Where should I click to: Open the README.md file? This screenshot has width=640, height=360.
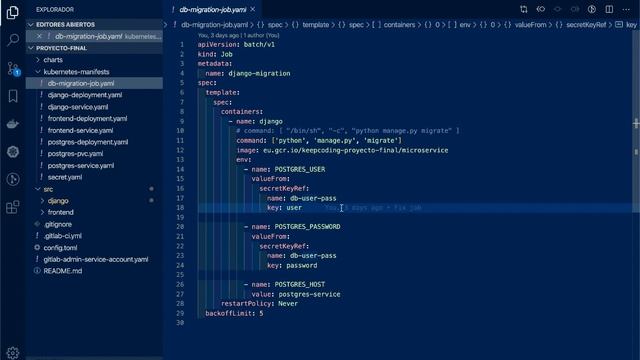click(62, 271)
